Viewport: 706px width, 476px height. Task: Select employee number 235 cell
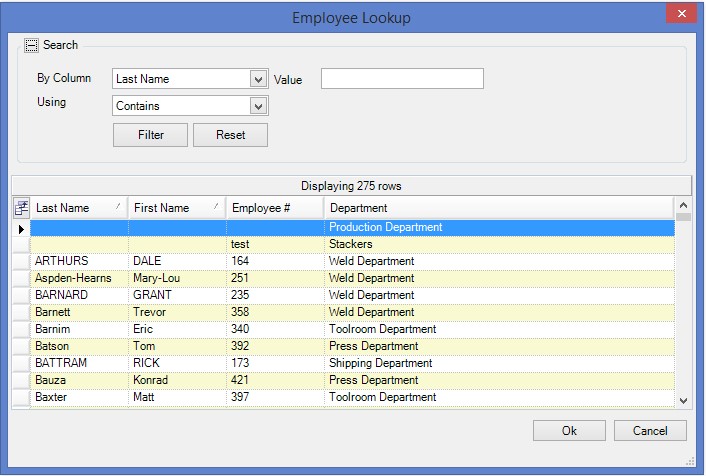276,295
